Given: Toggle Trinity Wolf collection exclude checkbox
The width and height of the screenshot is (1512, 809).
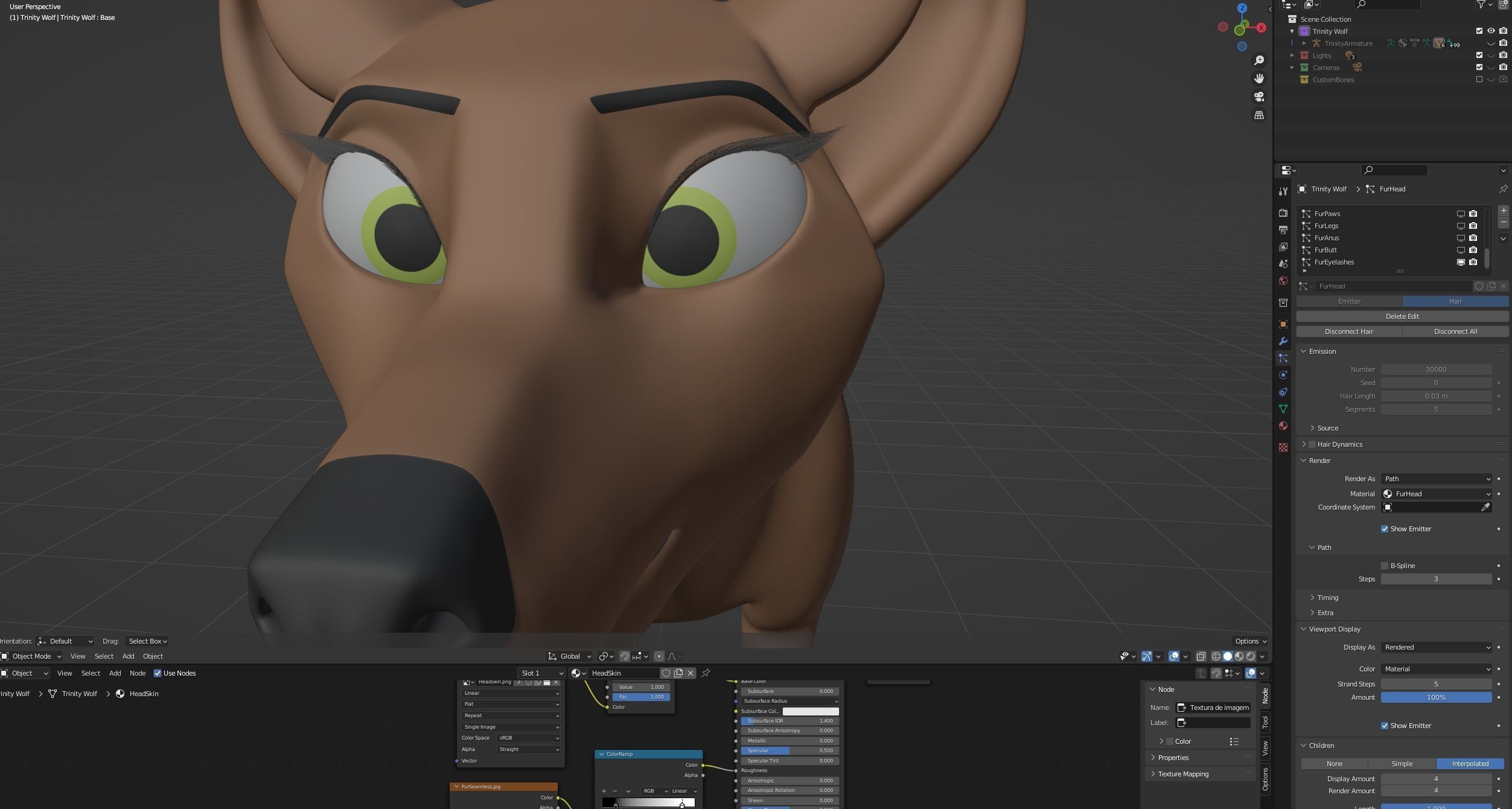Looking at the screenshot, I should (x=1479, y=31).
